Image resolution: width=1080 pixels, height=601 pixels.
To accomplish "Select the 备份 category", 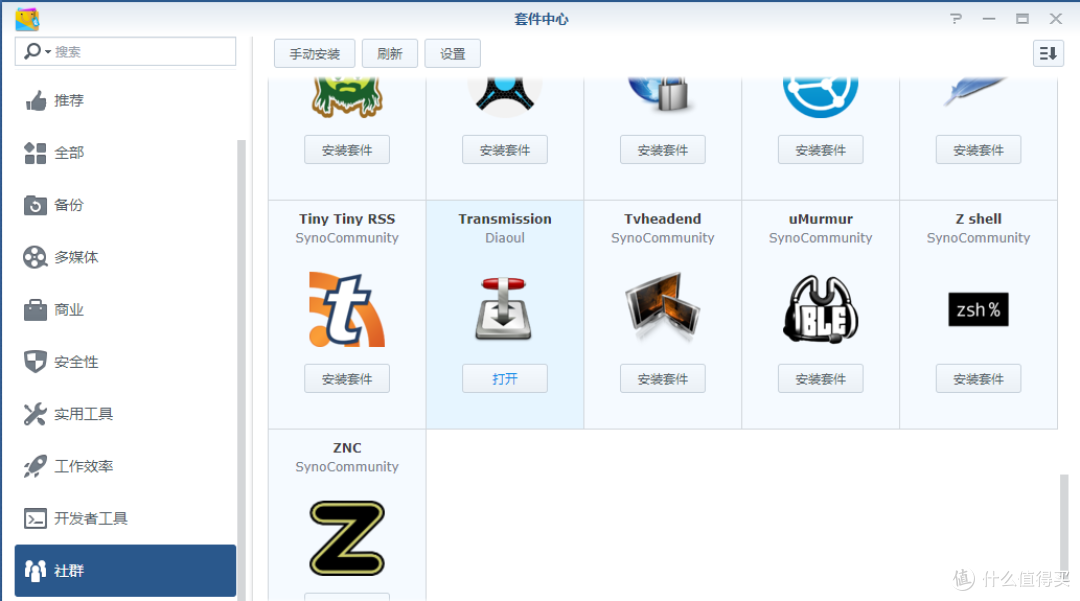I will point(125,205).
